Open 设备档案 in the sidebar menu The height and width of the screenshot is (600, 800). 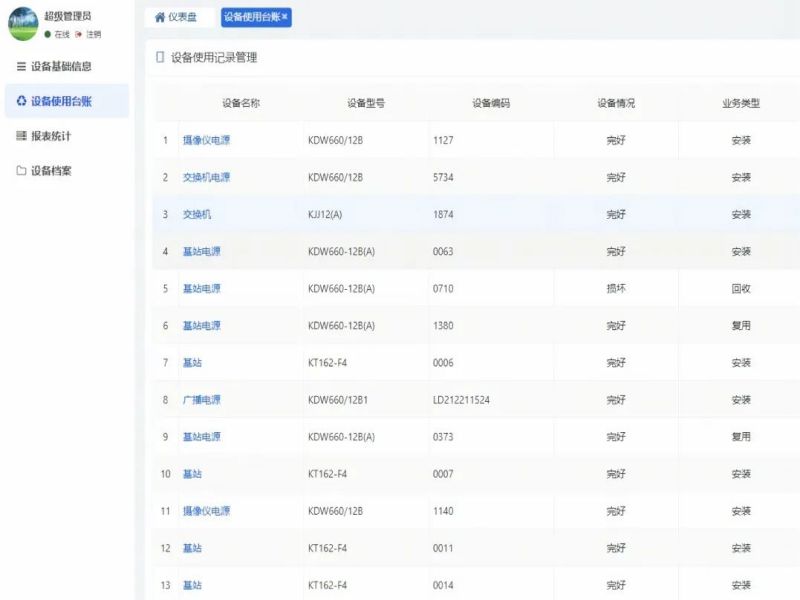[51, 171]
